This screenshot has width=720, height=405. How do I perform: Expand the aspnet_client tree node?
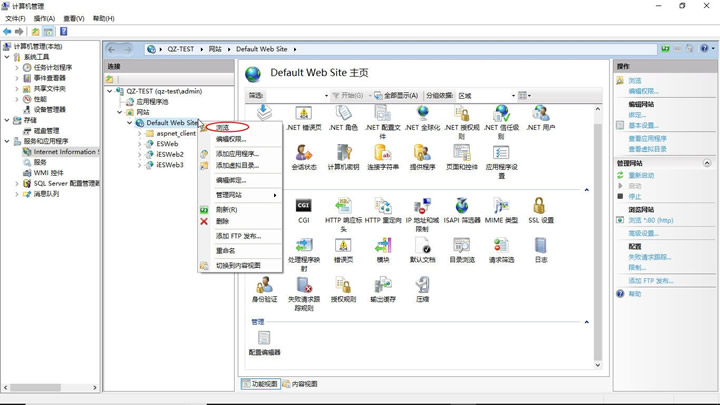point(140,134)
